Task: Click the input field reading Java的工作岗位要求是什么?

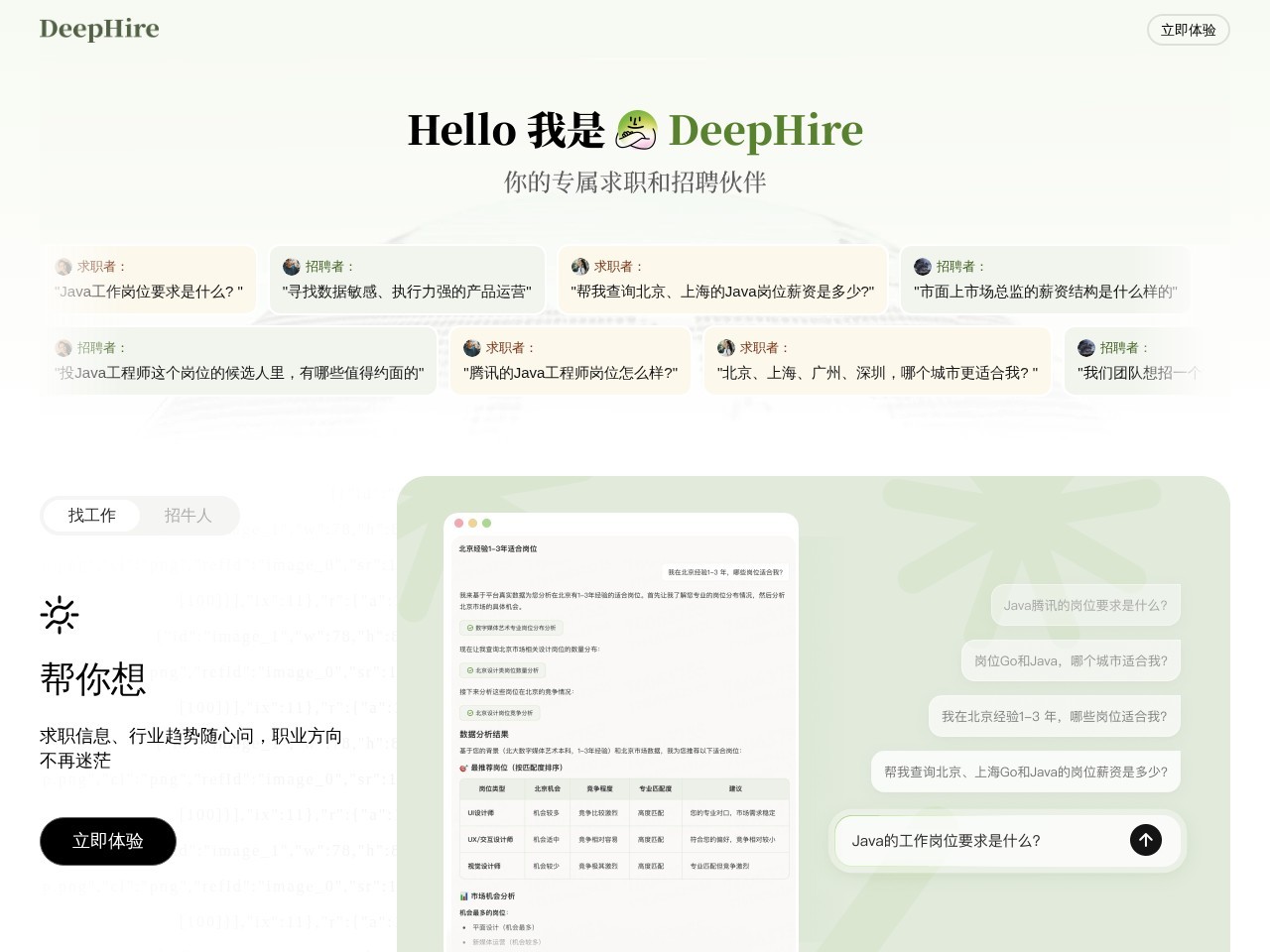Action: [1007, 840]
